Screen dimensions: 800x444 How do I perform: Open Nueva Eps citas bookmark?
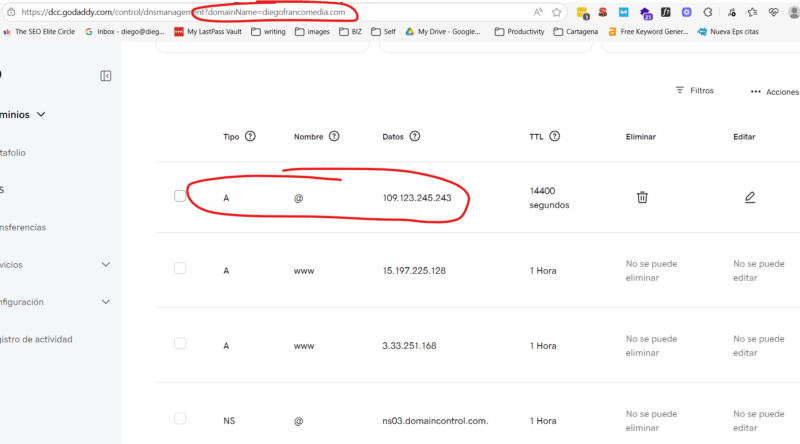coord(728,32)
